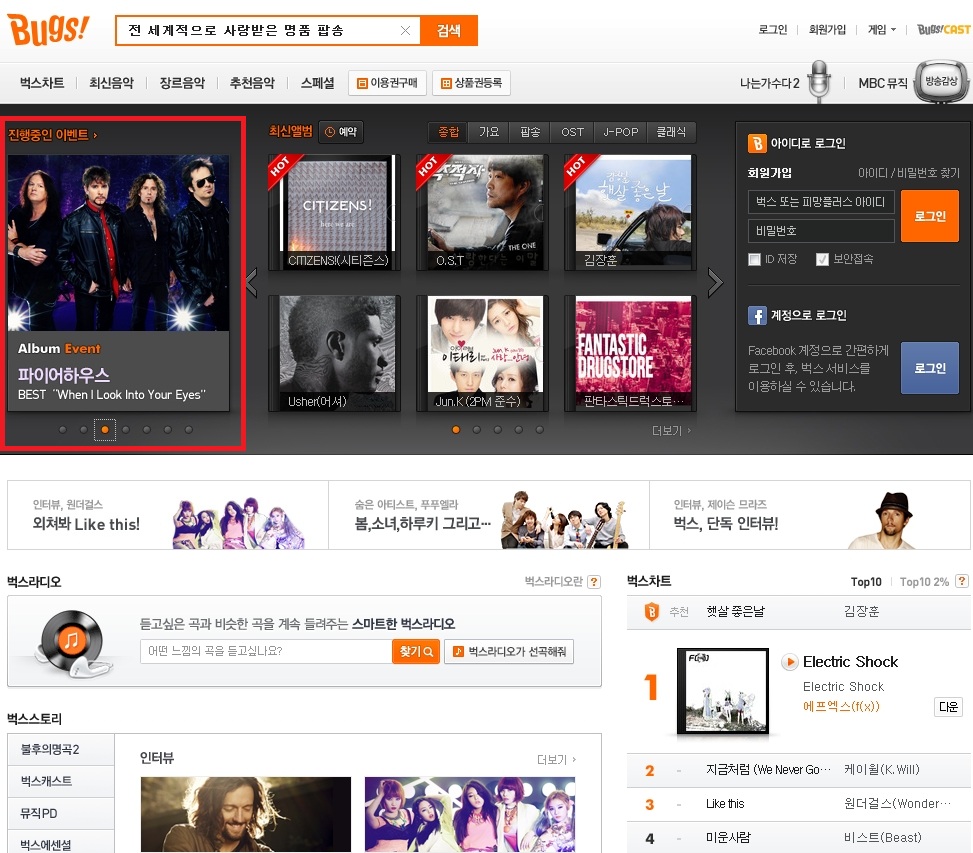Viewport: 973px width, 853px height.
Task: Click the 나는가수다2 link
Action: pos(769,83)
